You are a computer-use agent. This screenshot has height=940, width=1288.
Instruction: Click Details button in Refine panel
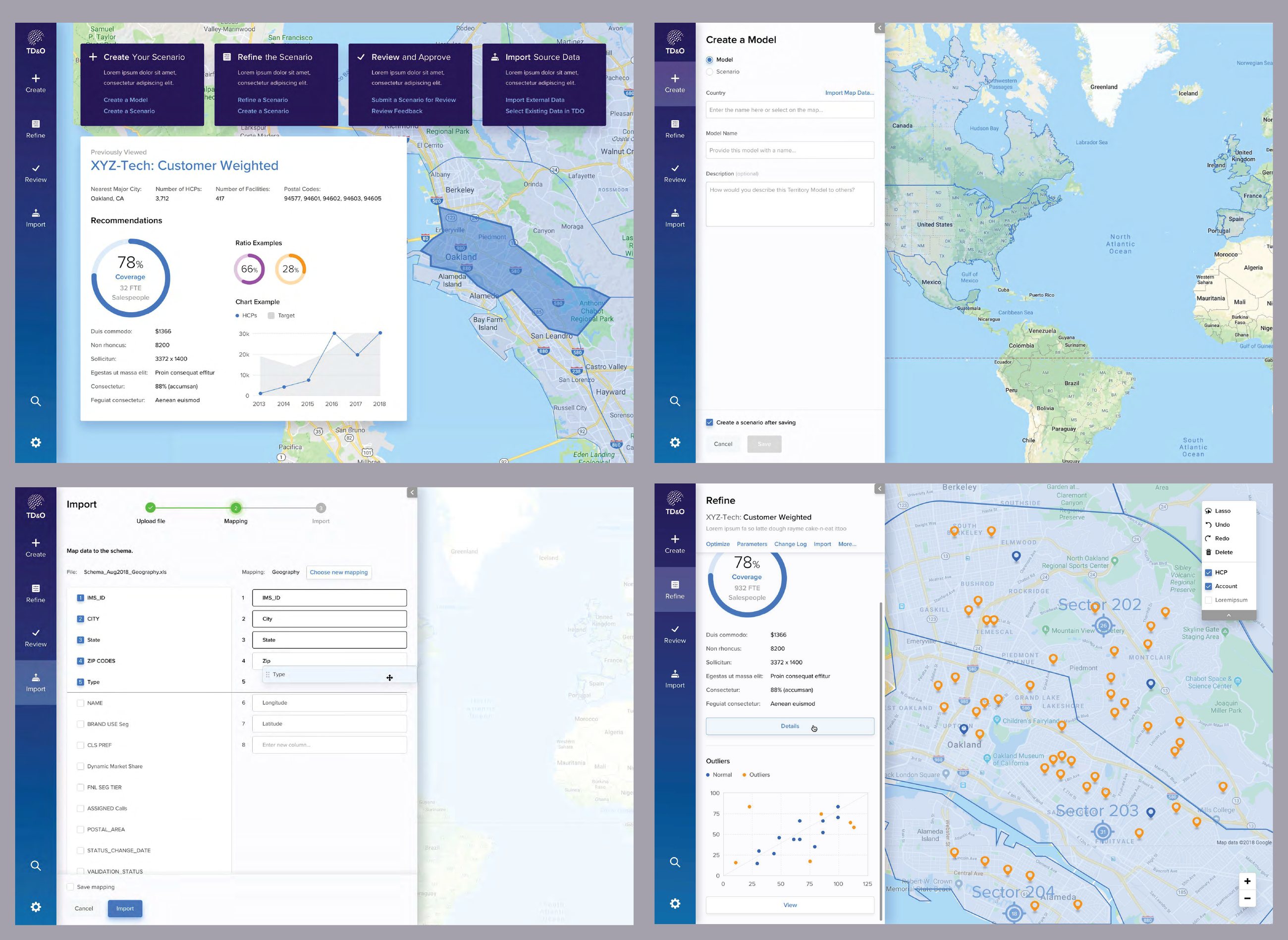790,726
